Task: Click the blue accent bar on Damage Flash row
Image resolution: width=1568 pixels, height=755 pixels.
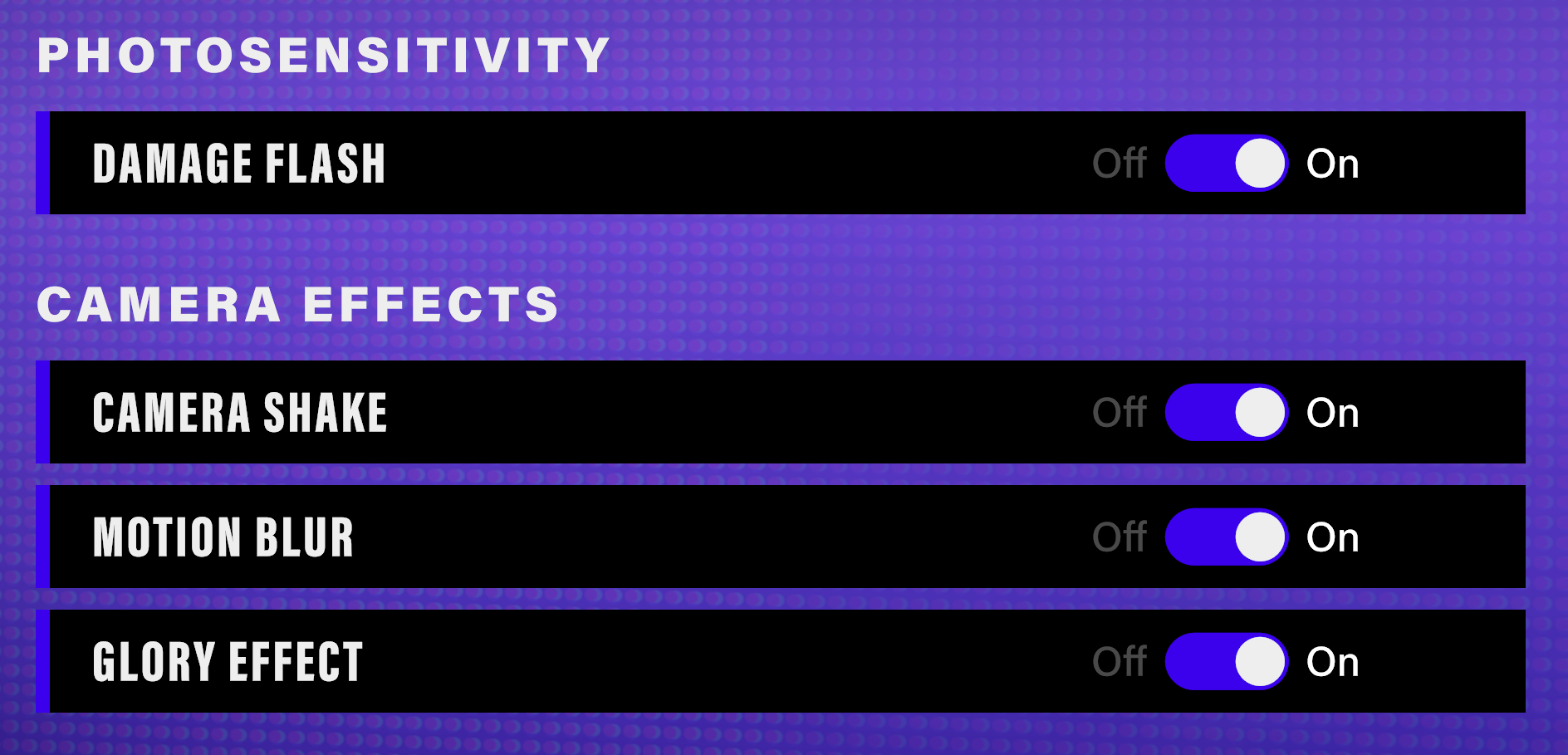Action: tap(42, 163)
